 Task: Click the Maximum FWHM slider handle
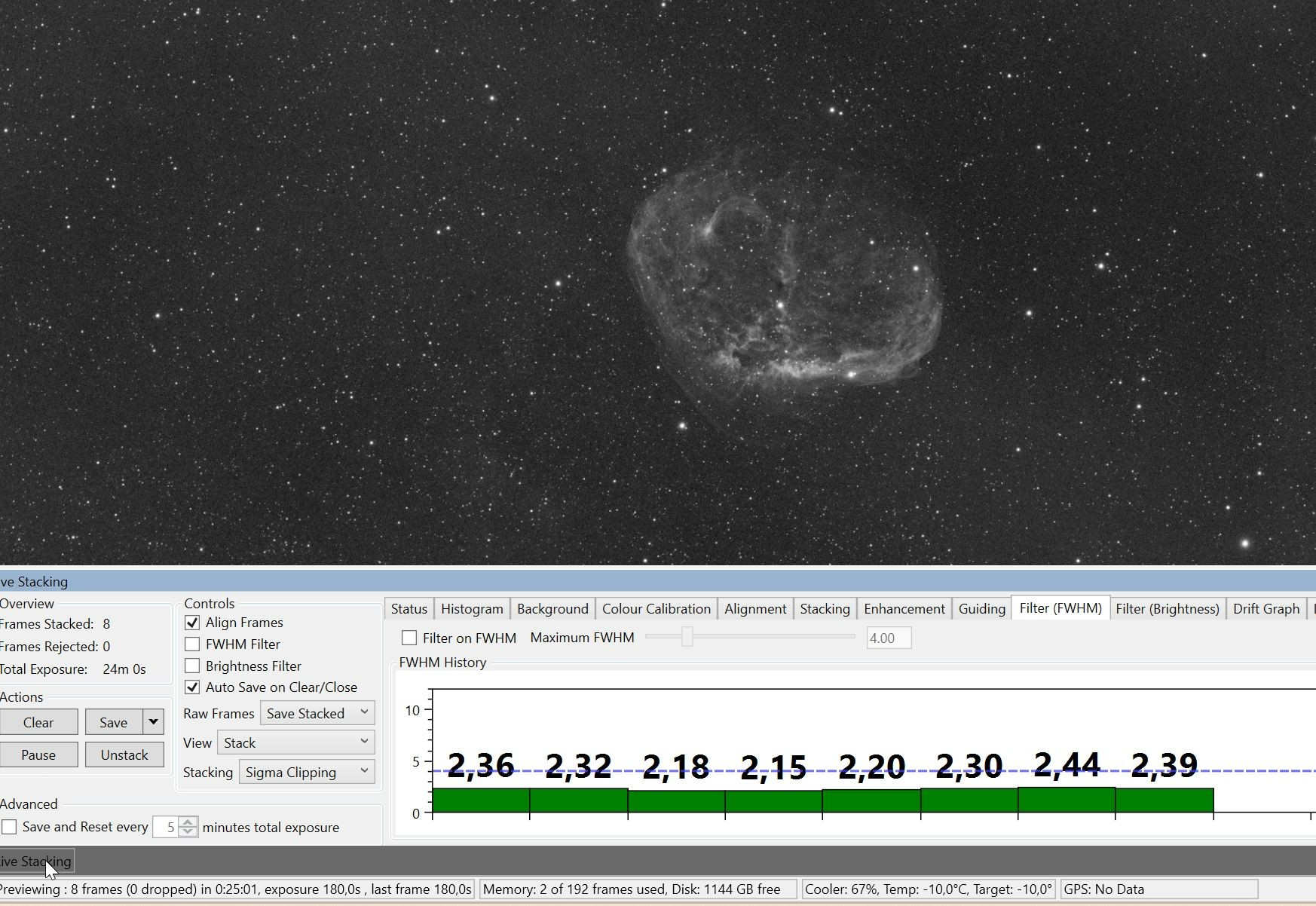tap(687, 637)
